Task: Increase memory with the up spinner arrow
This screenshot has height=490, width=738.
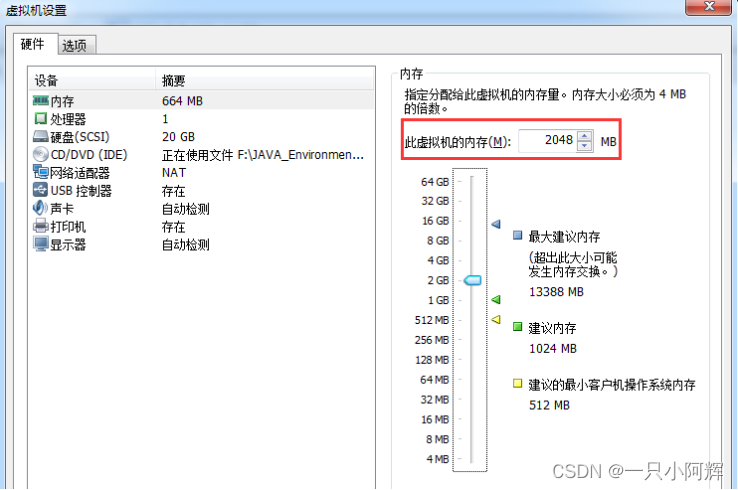Action: (x=585, y=136)
